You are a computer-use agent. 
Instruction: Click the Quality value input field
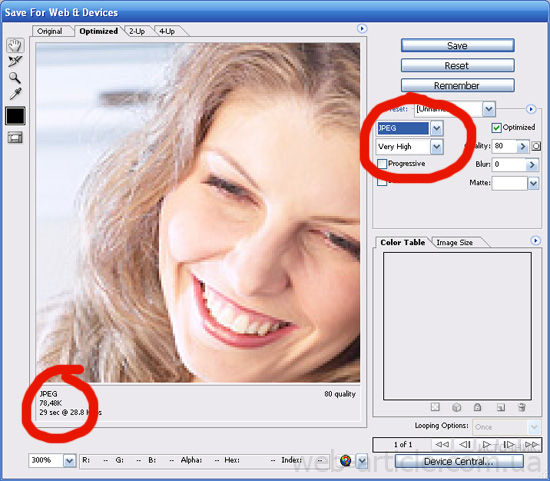[x=504, y=146]
